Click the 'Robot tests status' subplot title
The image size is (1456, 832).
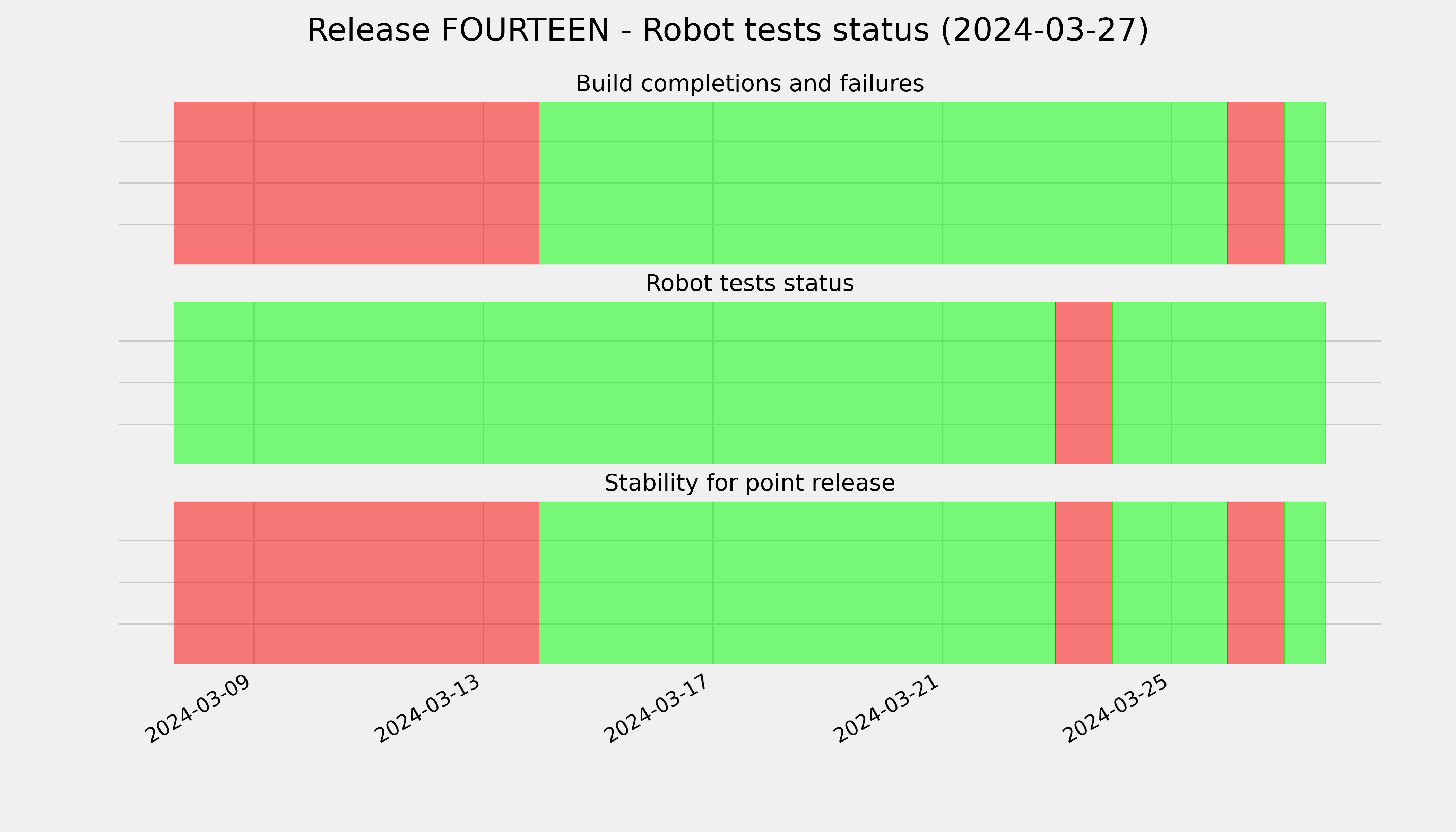(749, 283)
